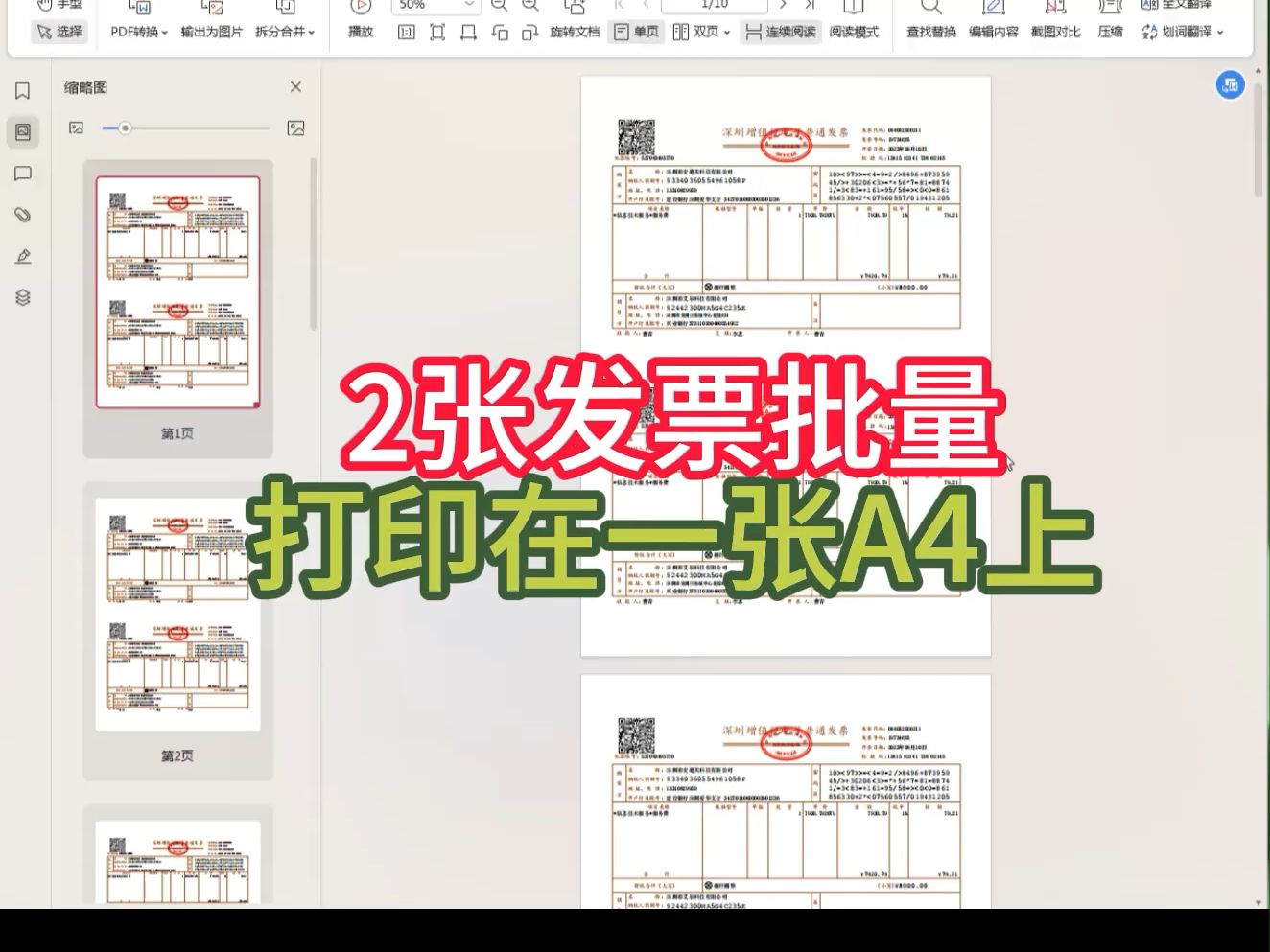Open the zoom percentage 50% dropdown
The width and height of the screenshot is (1270, 952).
(x=435, y=5)
